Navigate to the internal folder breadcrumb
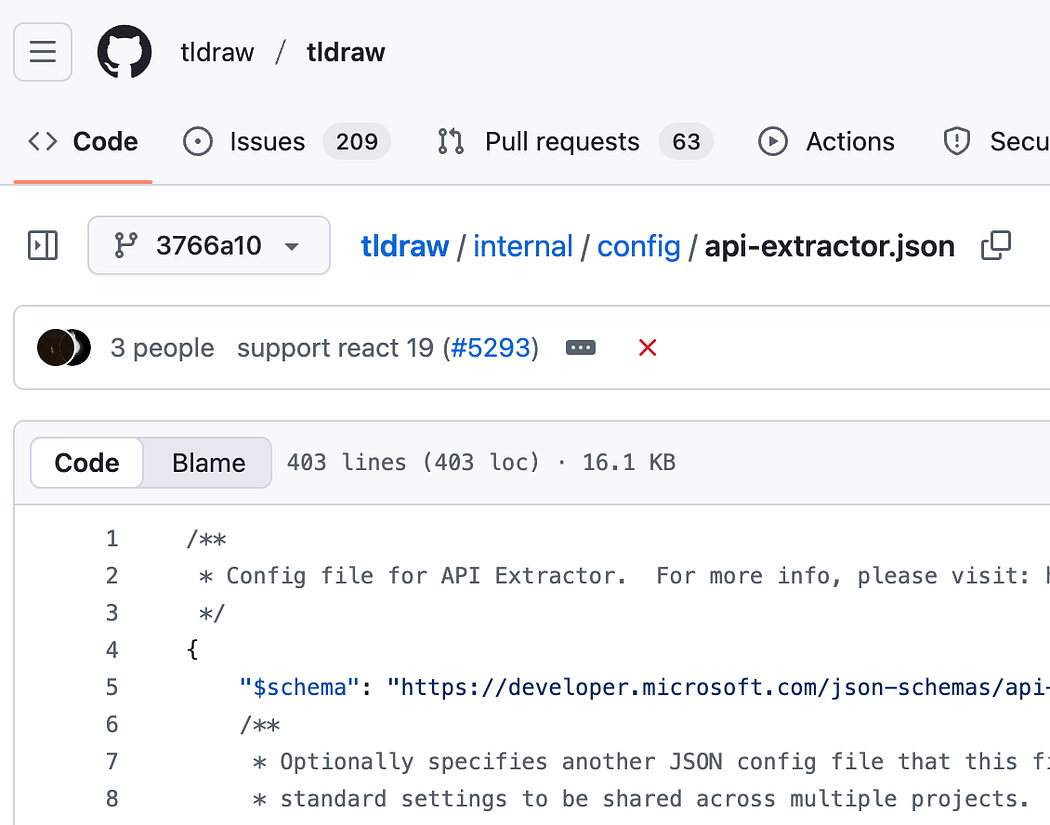 (x=523, y=246)
